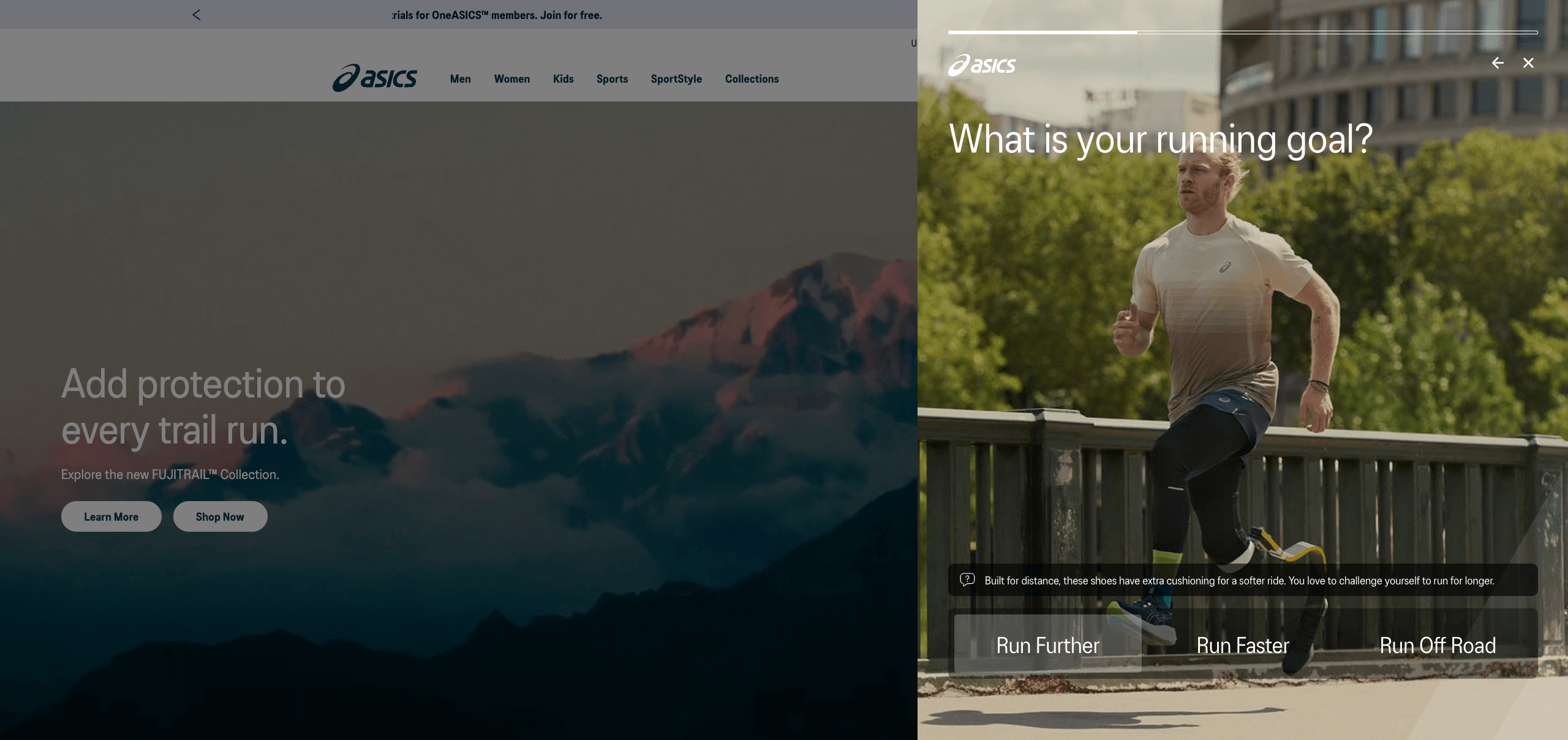The image size is (1568, 740).
Task: Choose the Run Faster goal option
Action: click(1243, 645)
